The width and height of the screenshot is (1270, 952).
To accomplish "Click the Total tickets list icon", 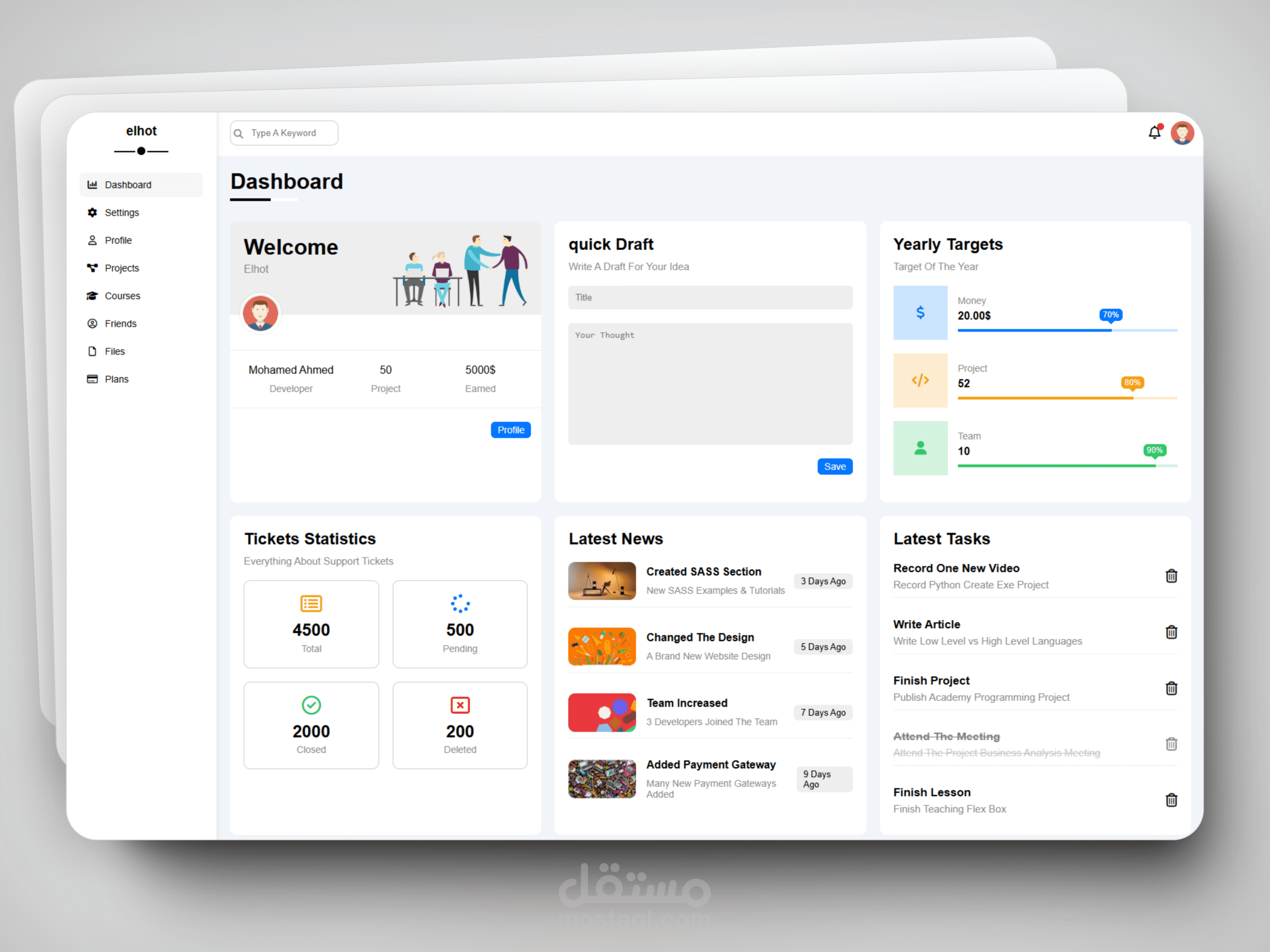I will [311, 604].
